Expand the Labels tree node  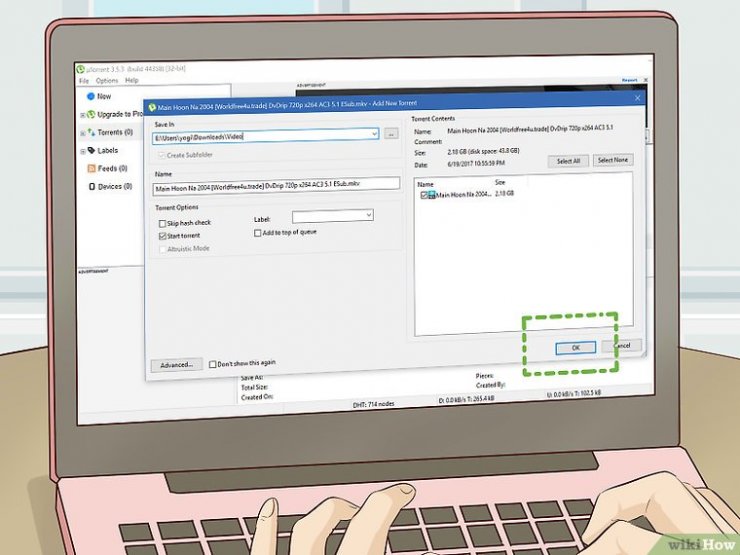click(83, 151)
